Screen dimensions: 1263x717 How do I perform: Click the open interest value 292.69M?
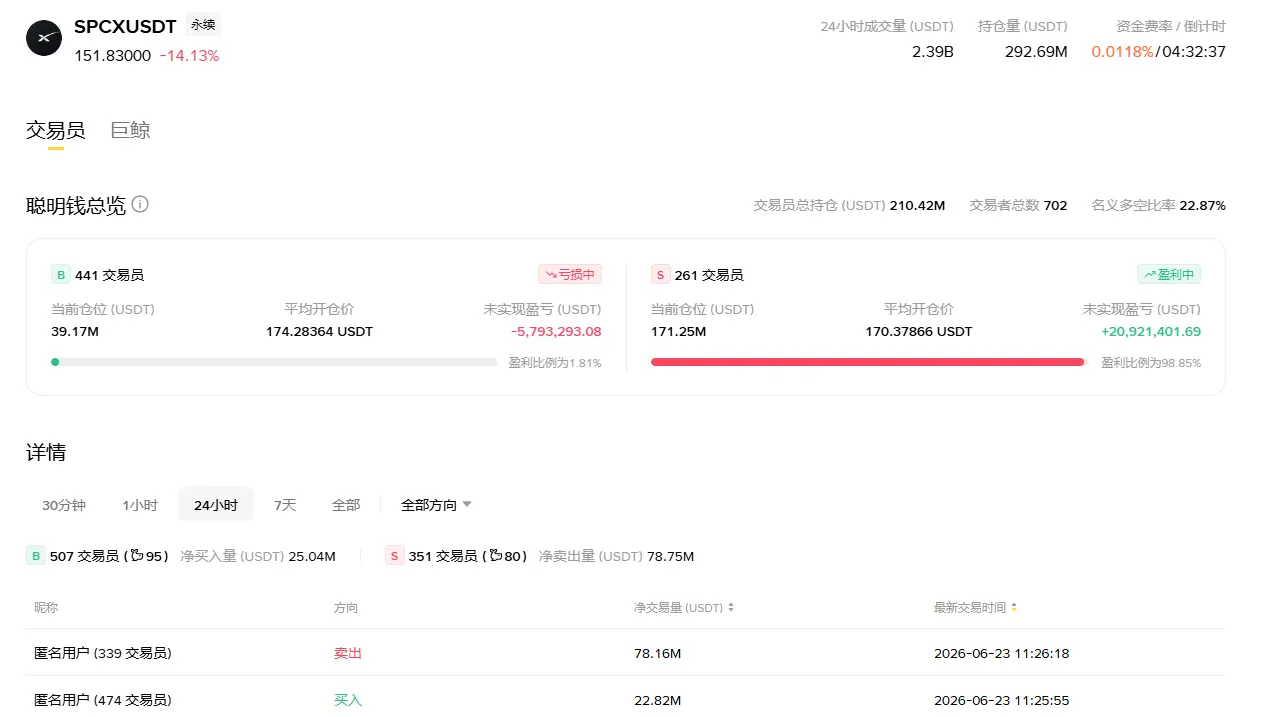click(x=1036, y=51)
